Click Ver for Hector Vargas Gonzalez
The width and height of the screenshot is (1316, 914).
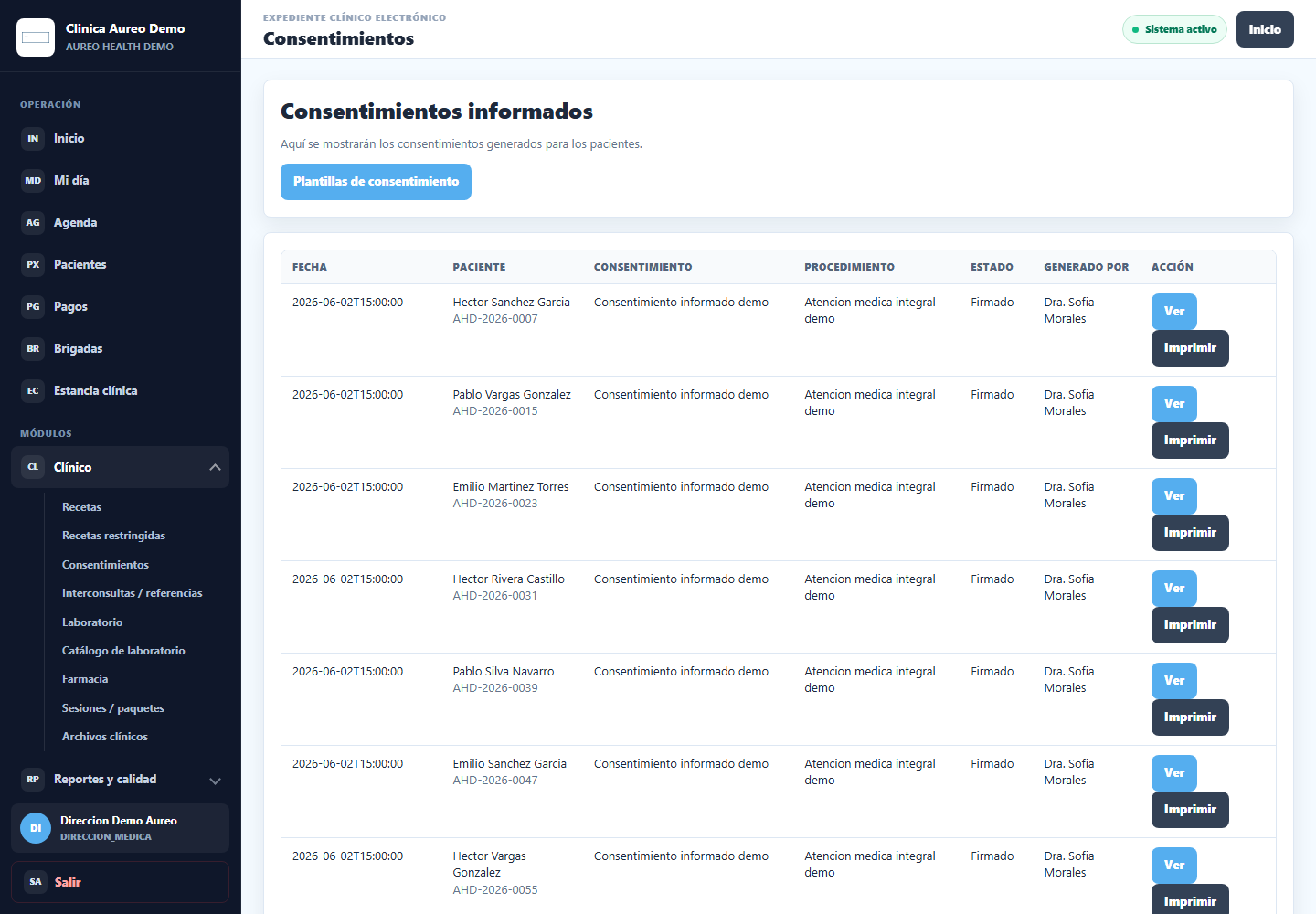pyautogui.click(x=1173, y=866)
